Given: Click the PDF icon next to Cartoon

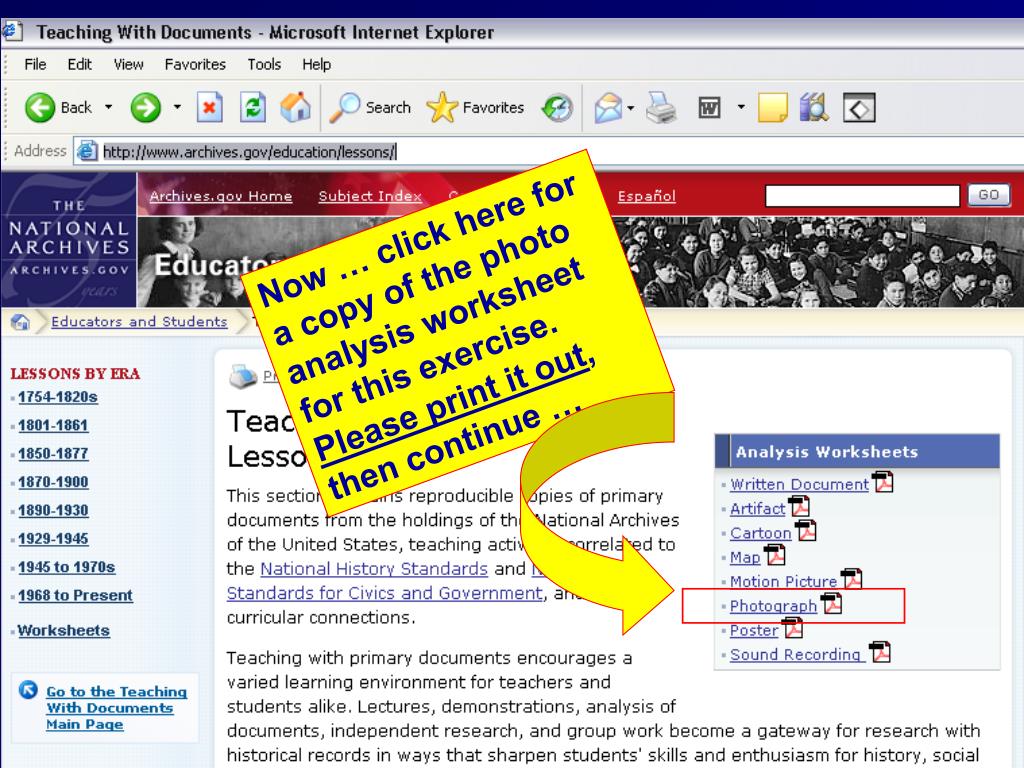Looking at the screenshot, I should (806, 531).
